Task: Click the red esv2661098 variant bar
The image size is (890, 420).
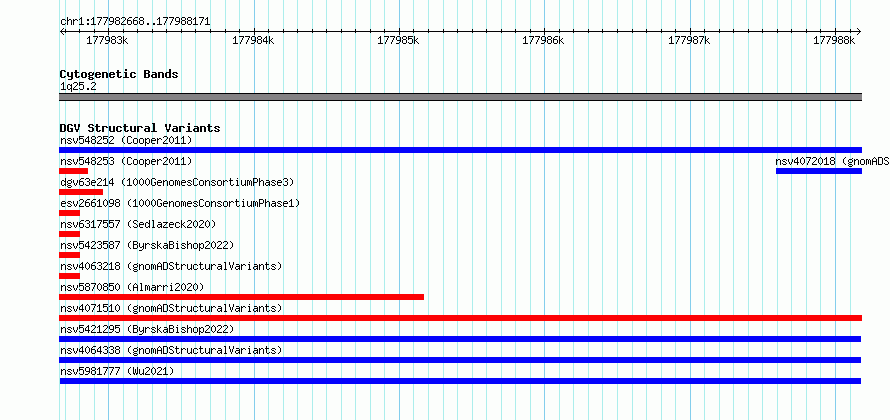Action: coord(69,213)
